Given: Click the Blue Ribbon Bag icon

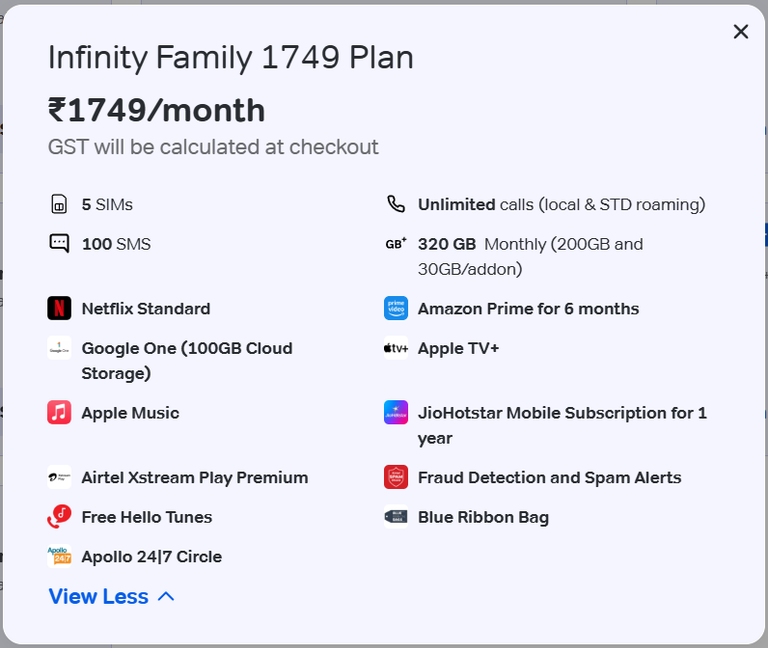Looking at the screenshot, I should point(396,517).
